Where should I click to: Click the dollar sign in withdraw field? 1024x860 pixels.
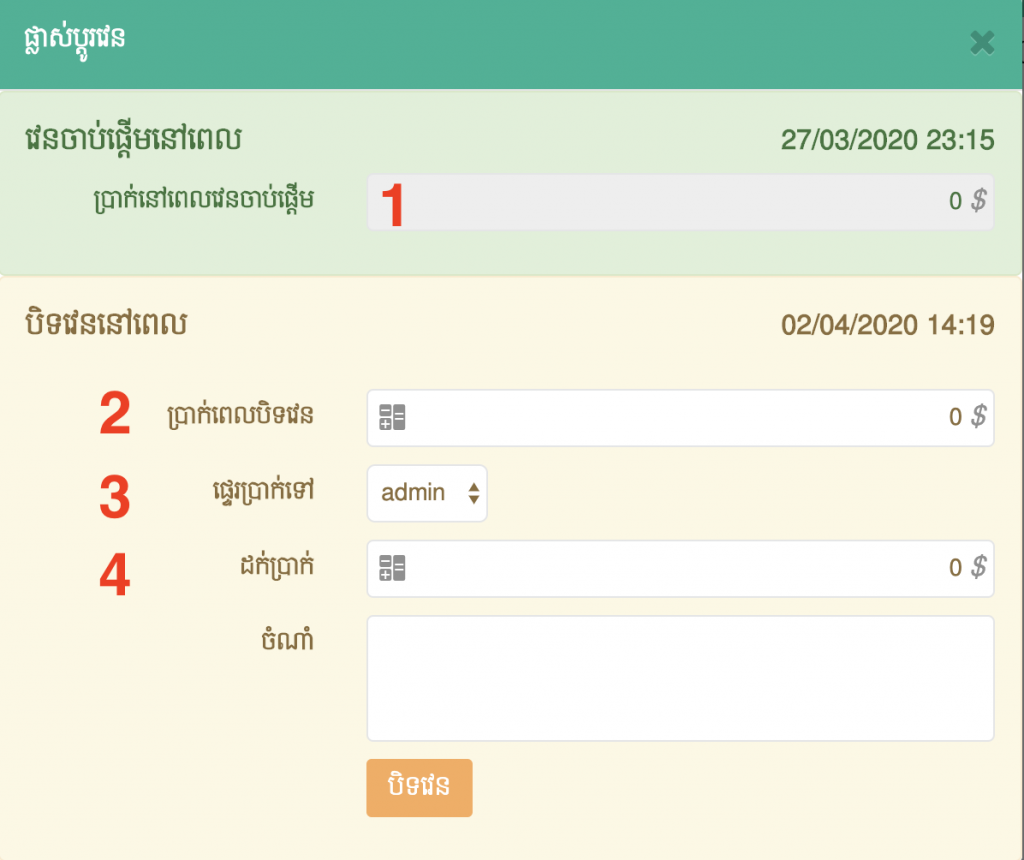(x=979, y=568)
